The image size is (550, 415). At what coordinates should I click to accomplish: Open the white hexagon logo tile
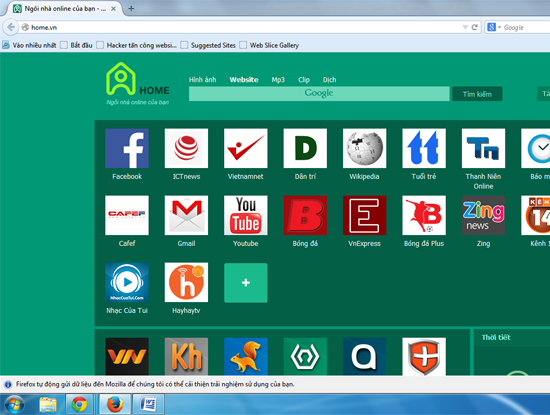(x=305, y=356)
